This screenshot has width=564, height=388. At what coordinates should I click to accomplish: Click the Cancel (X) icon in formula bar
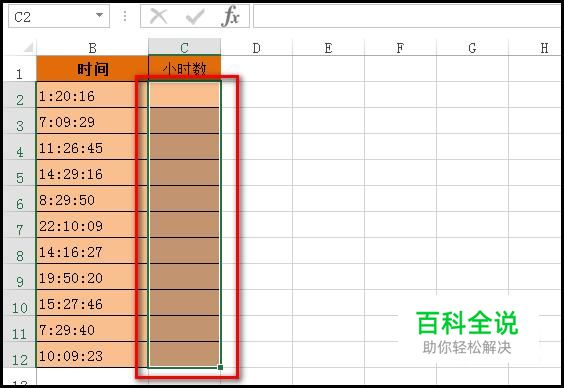pos(158,16)
